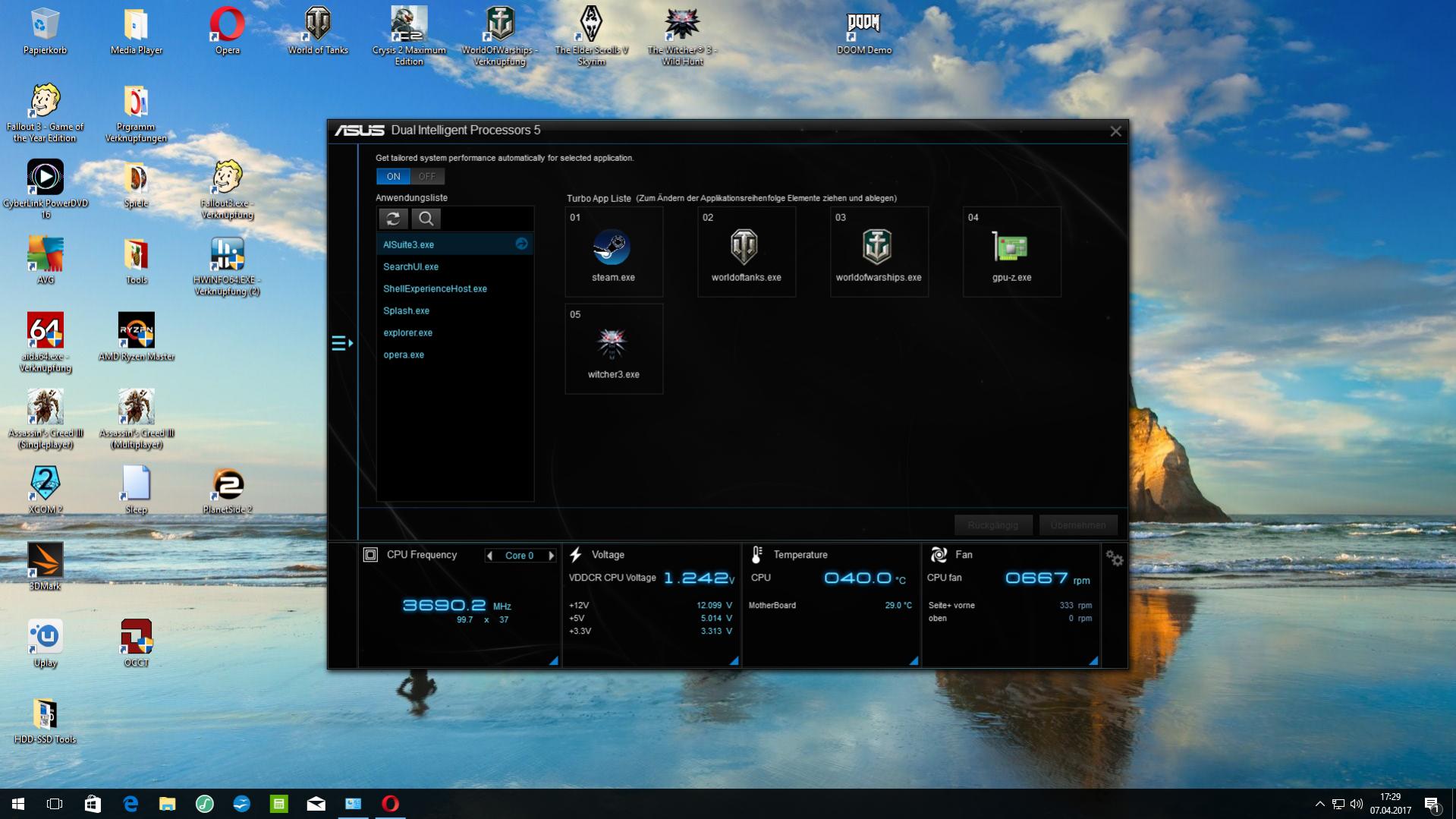Select SearchUI.exe in the application list
This screenshot has height=819, width=1456.
454,266
